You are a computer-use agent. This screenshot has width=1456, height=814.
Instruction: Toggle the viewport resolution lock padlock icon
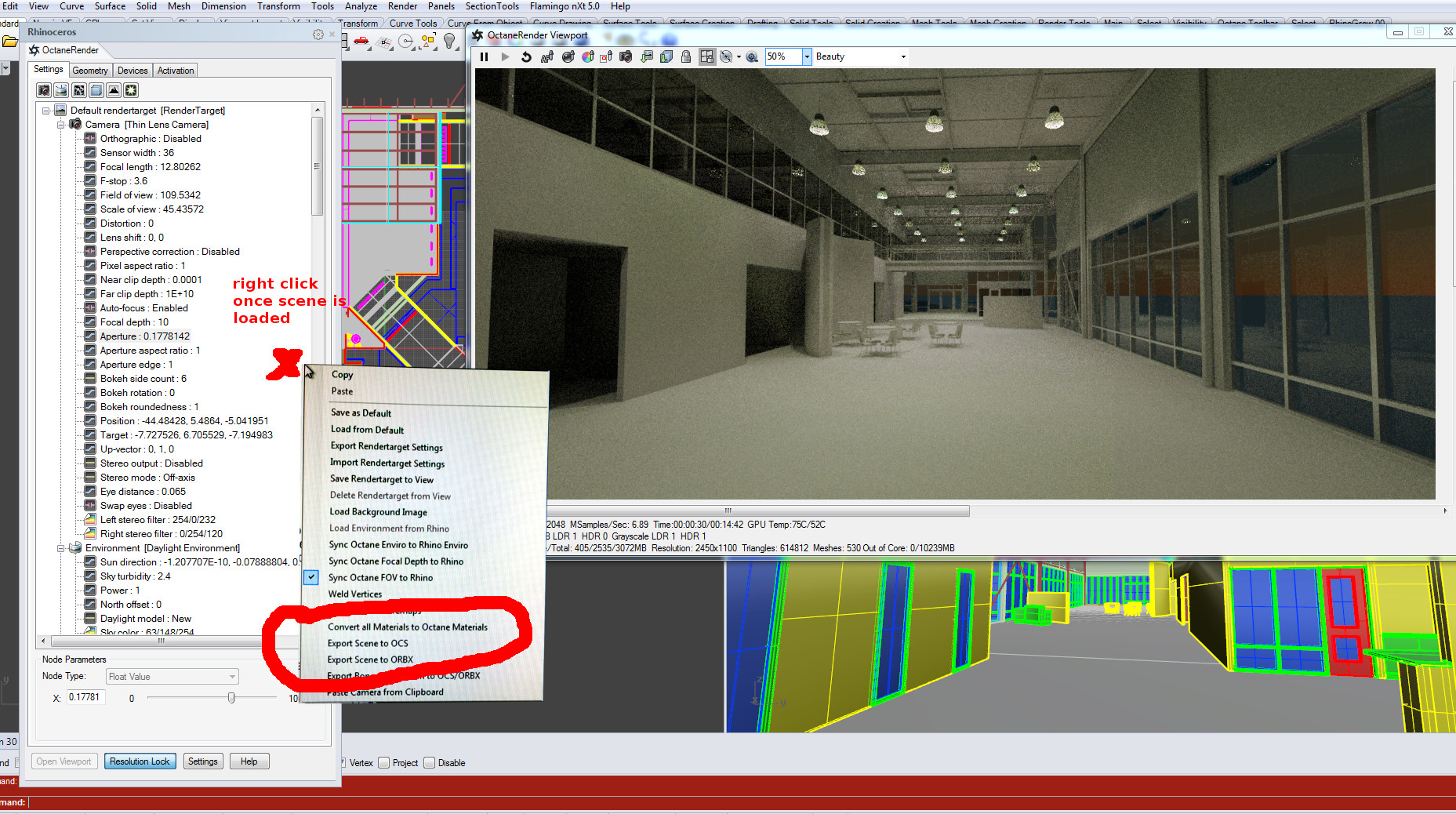[686, 56]
